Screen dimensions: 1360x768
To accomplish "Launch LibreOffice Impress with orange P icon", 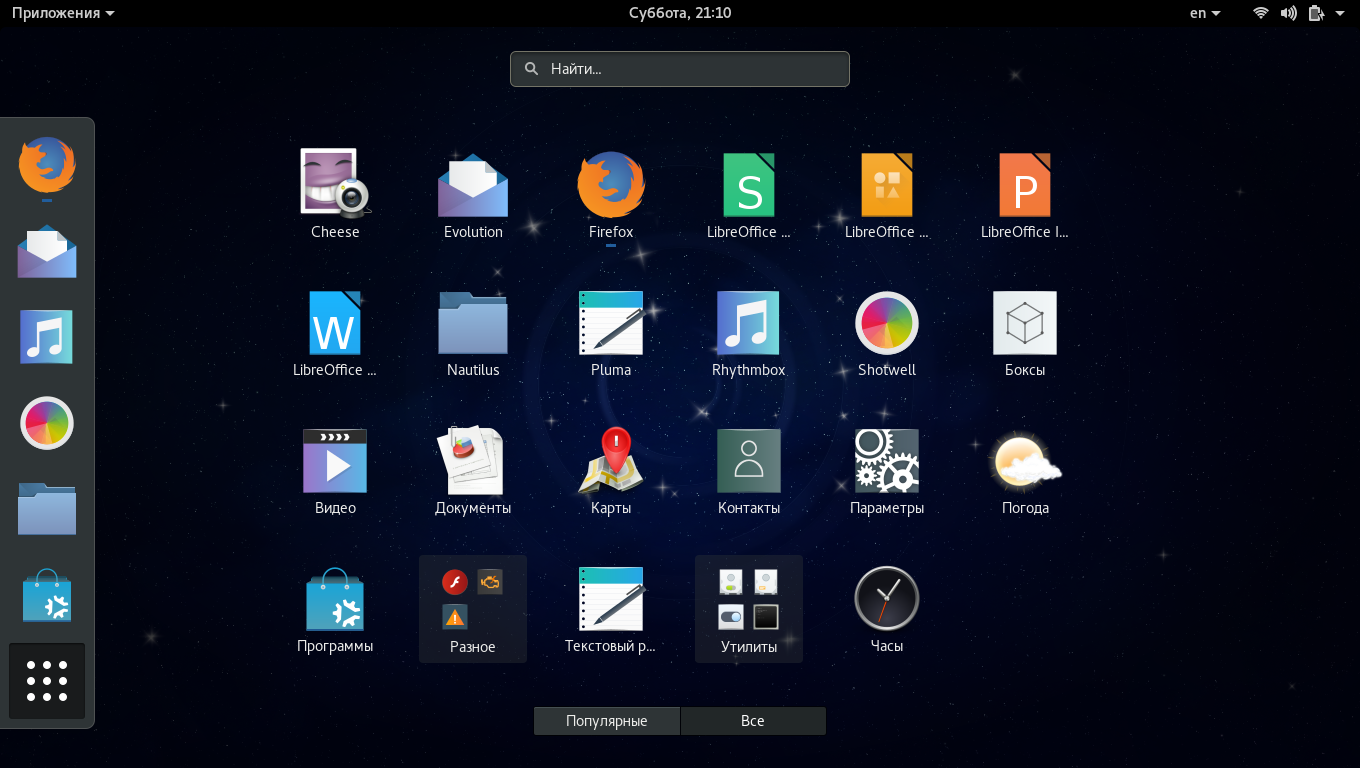I will pos(1025,194).
